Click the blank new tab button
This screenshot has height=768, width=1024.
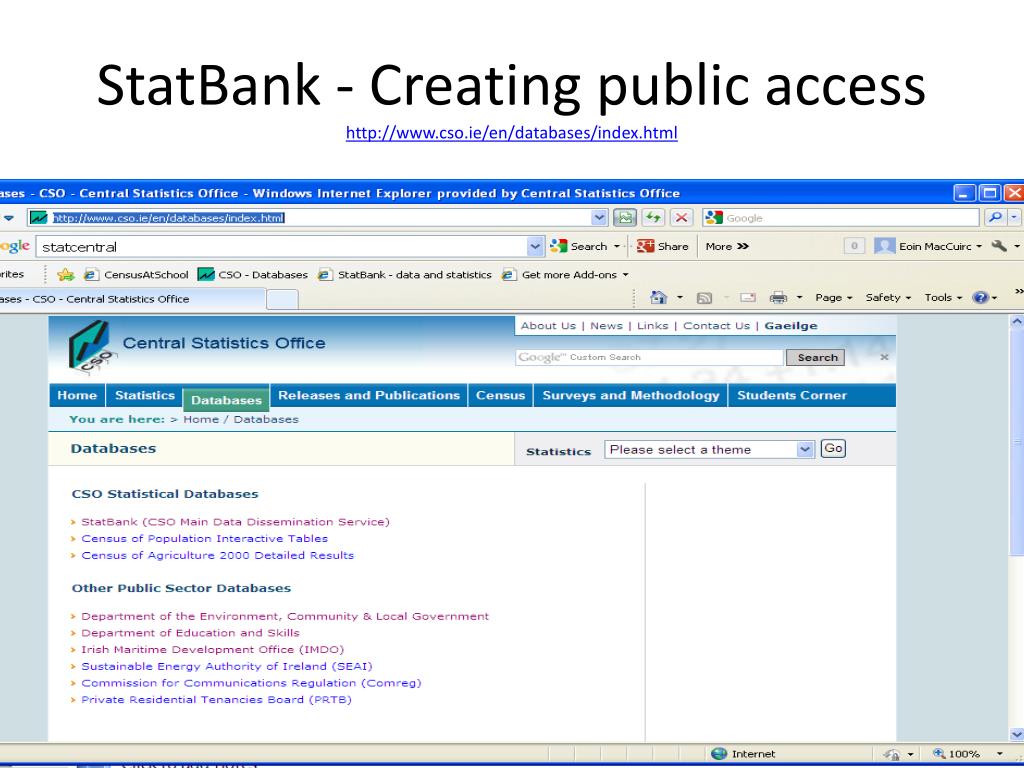[283, 299]
